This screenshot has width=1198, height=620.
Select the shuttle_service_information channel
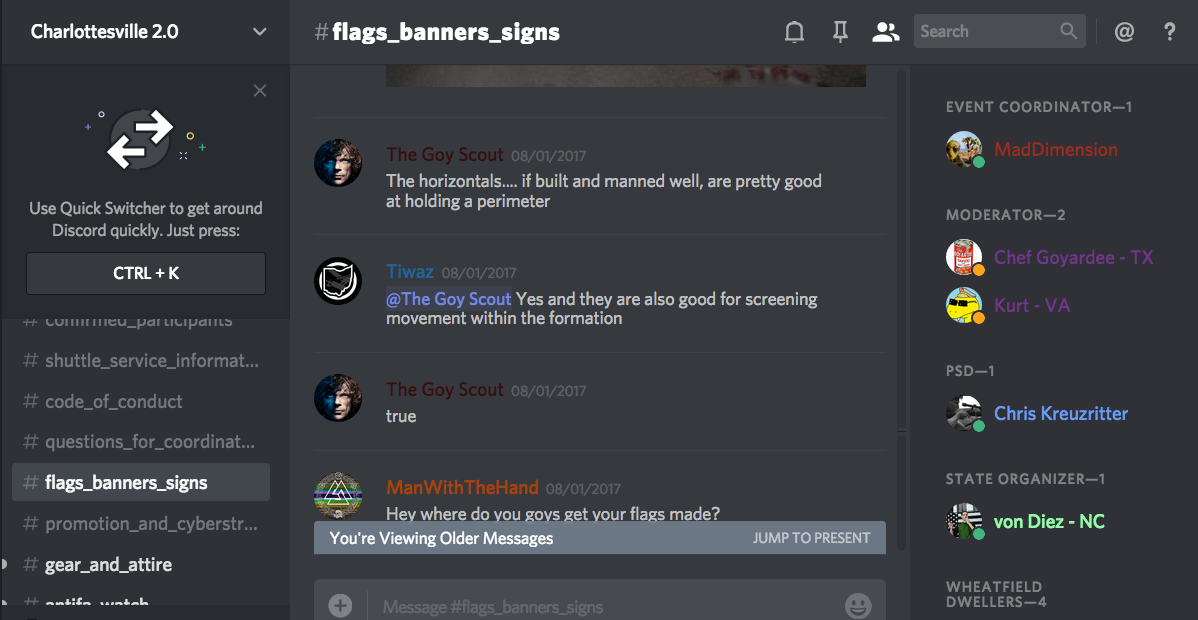141,360
